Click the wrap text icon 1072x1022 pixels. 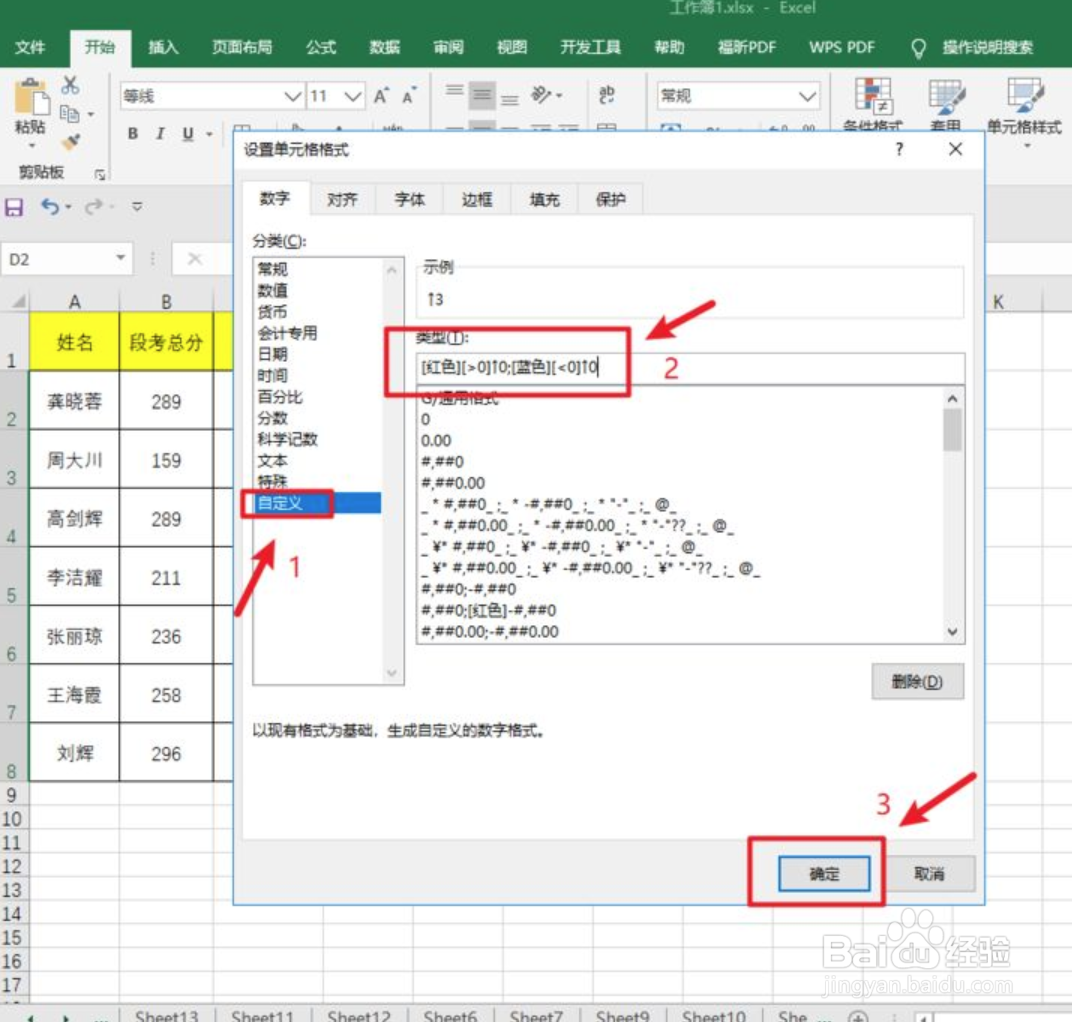(606, 94)
